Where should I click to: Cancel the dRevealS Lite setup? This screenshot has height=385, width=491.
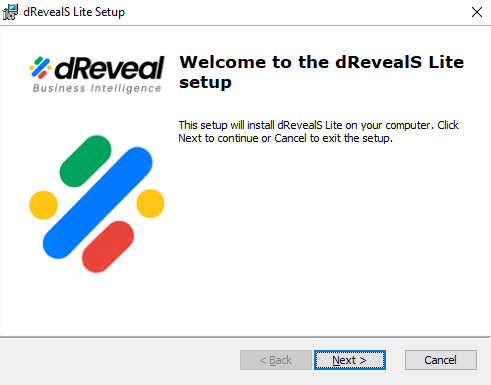pyautogui.click(x=441, y=360)
